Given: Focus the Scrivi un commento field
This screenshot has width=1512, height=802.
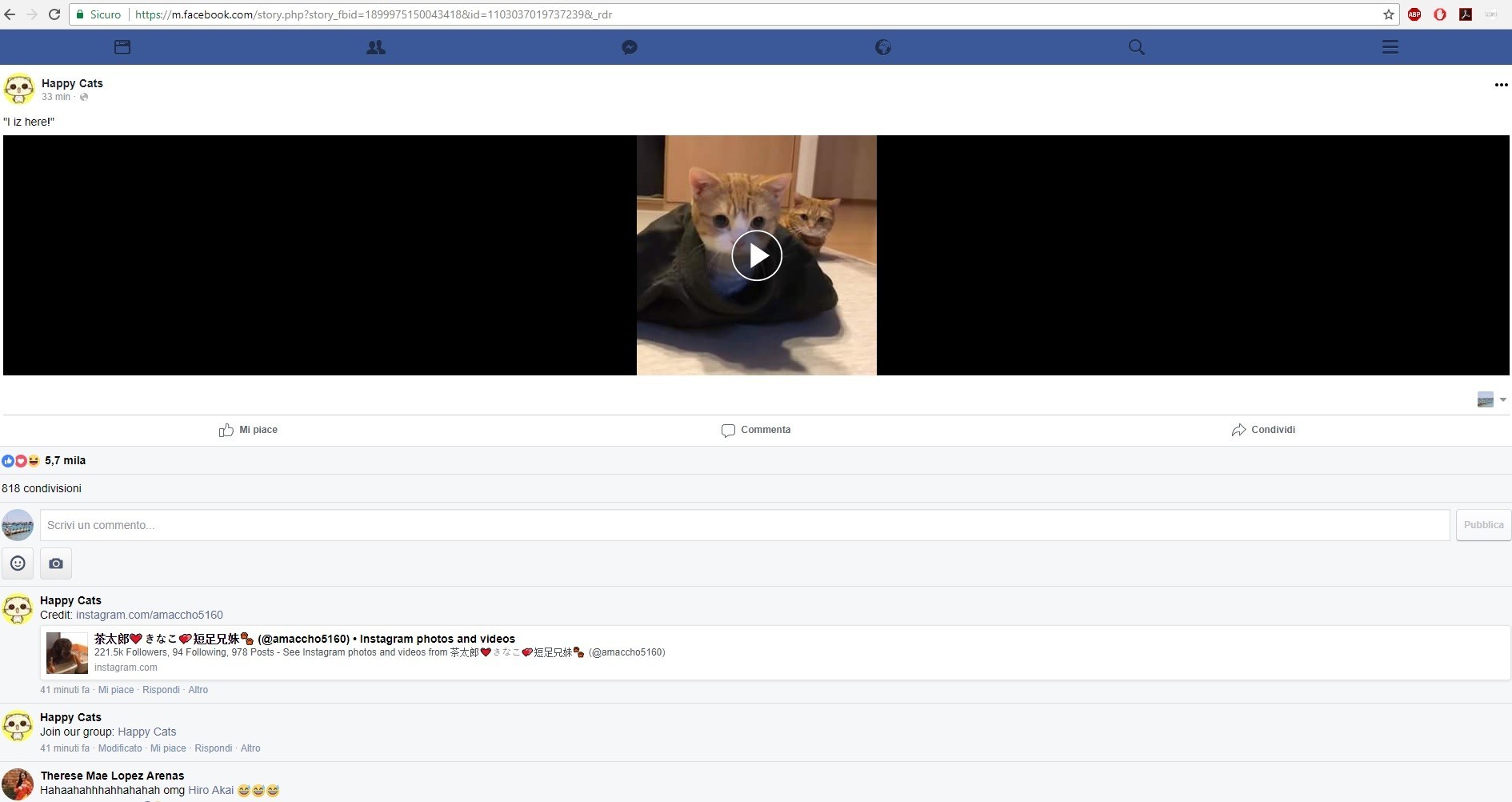Looking at the screenshot, I should 744,525.
